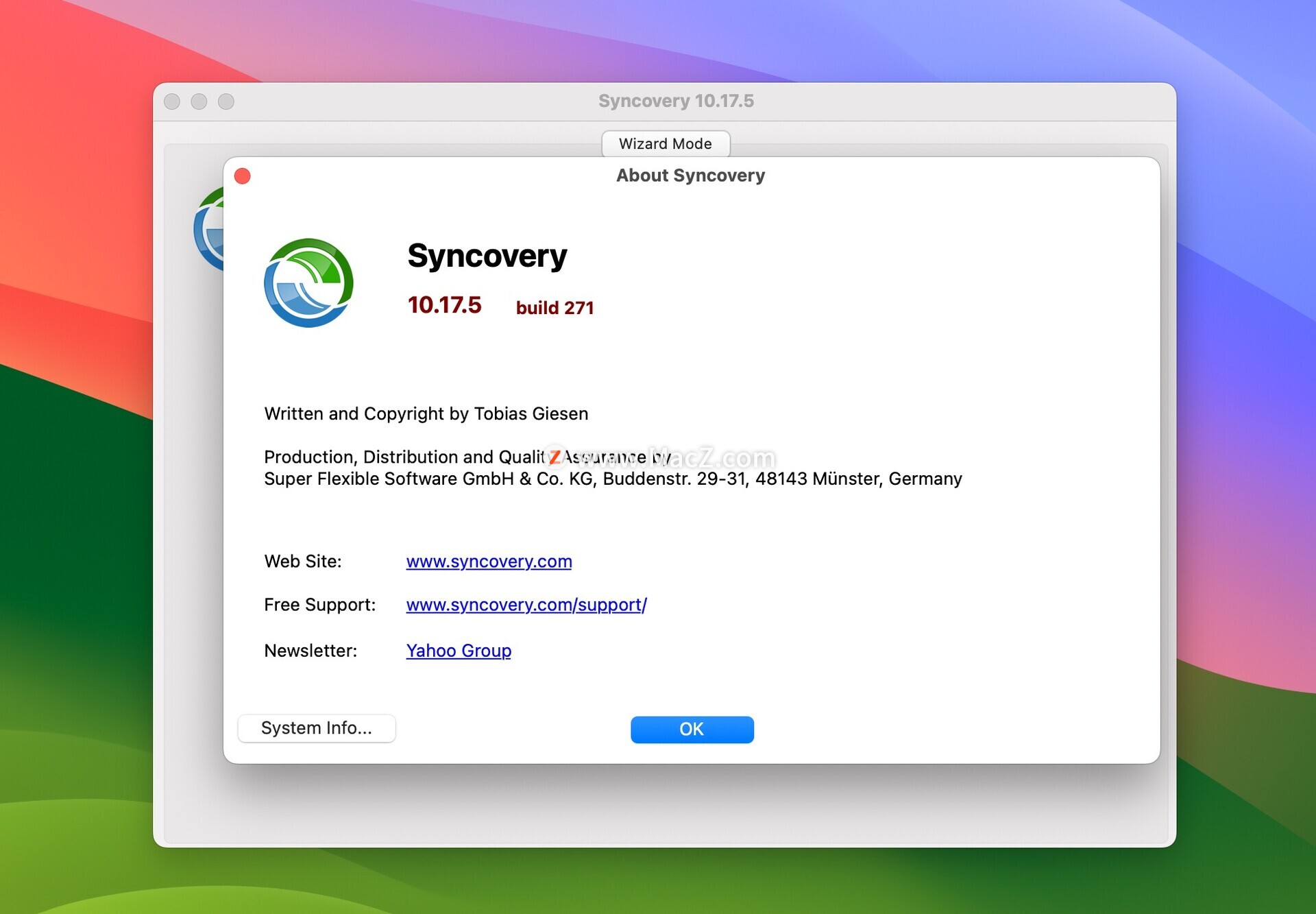The width and height of the screenshot is (1316, 914).
Task: Close the About Syncovery dialog
Action: click(243, 176)
